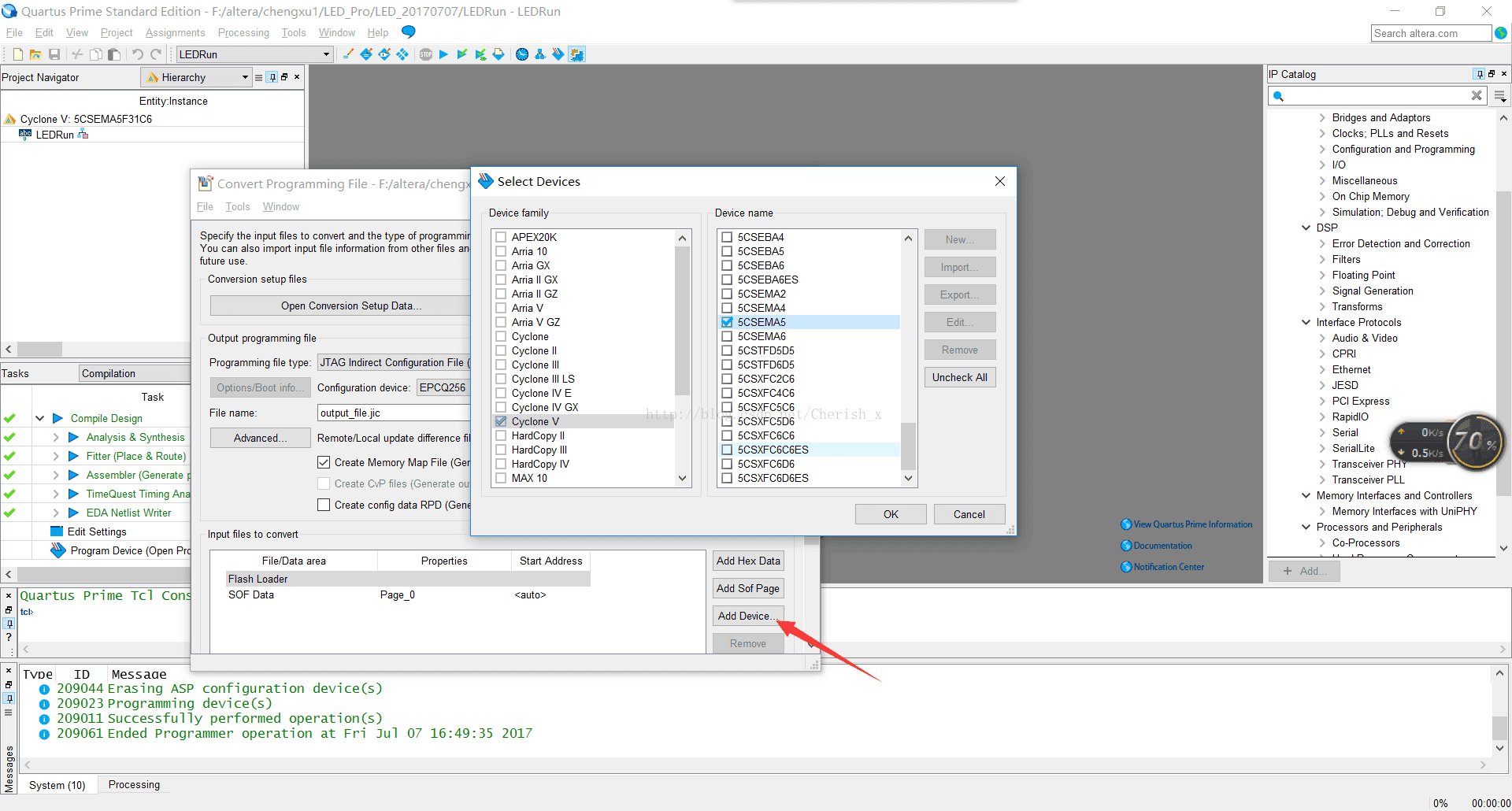1512x811 pixels.
Task: Click the Project Navigator horizontal scrollbar thumb
Action: tap(39, 349)
